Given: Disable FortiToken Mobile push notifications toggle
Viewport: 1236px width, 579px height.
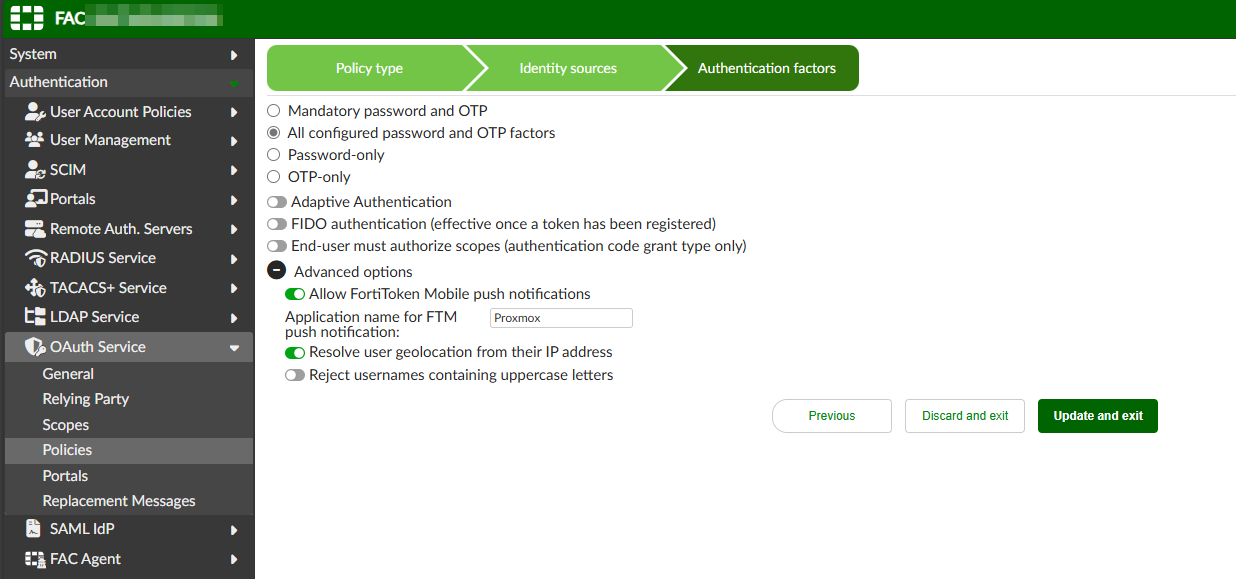Looking at the screenshot, I should click(x=295, y=294).
